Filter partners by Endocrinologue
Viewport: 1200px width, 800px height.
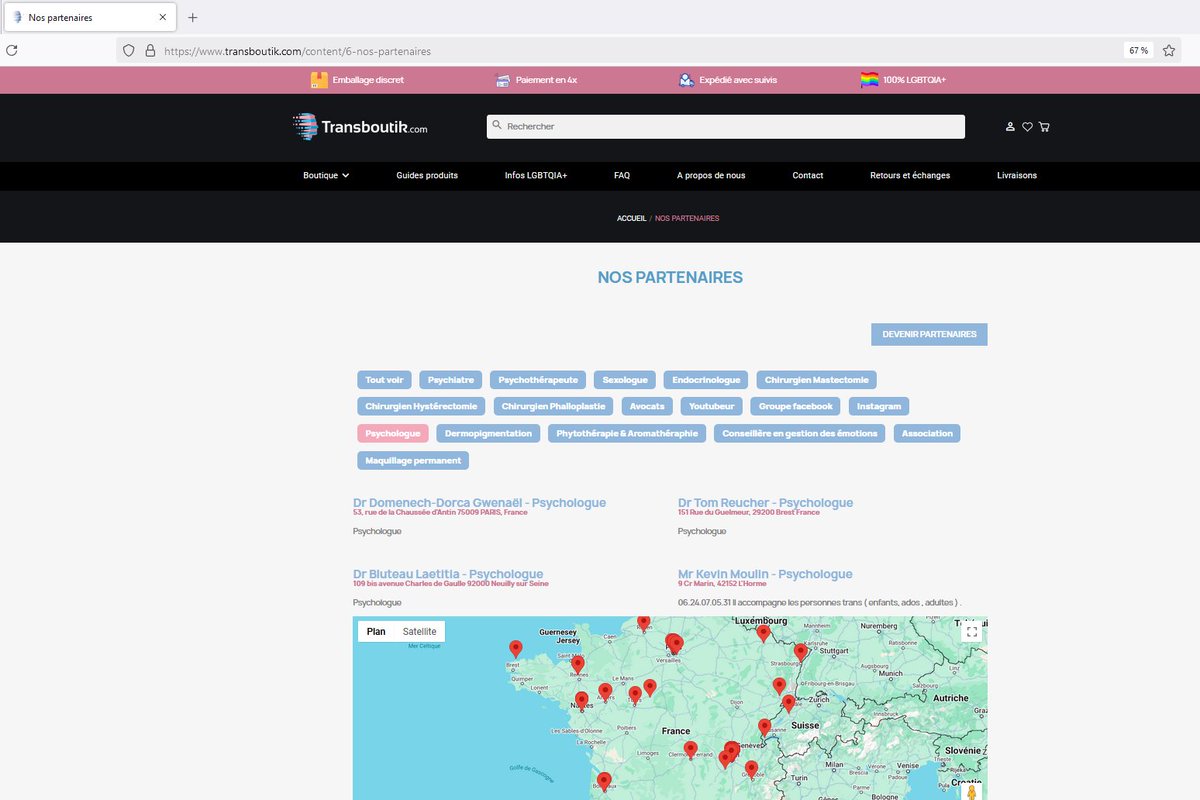coord(706,380)
